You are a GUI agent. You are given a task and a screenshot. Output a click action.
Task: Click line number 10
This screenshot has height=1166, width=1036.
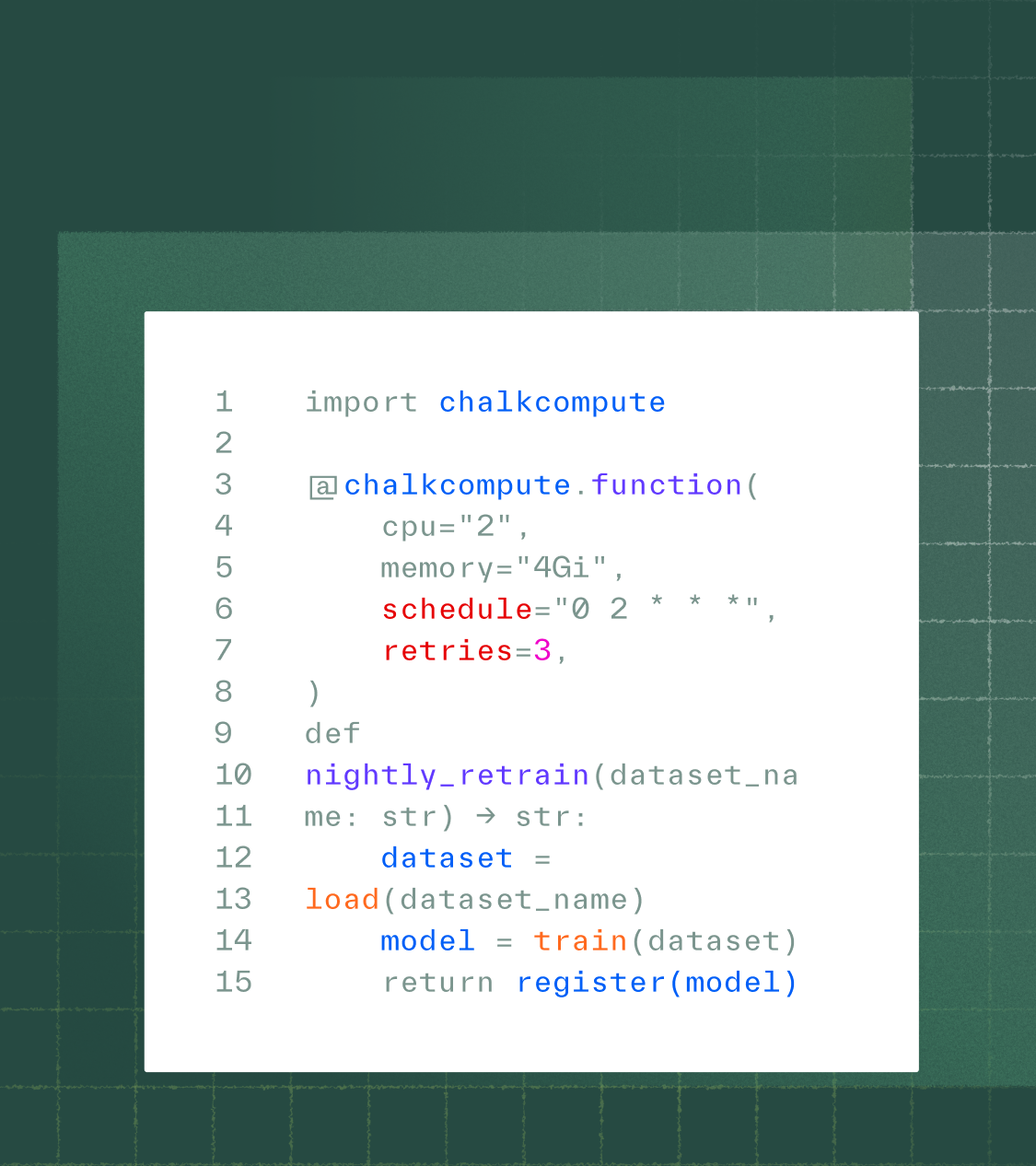(233, 775)
